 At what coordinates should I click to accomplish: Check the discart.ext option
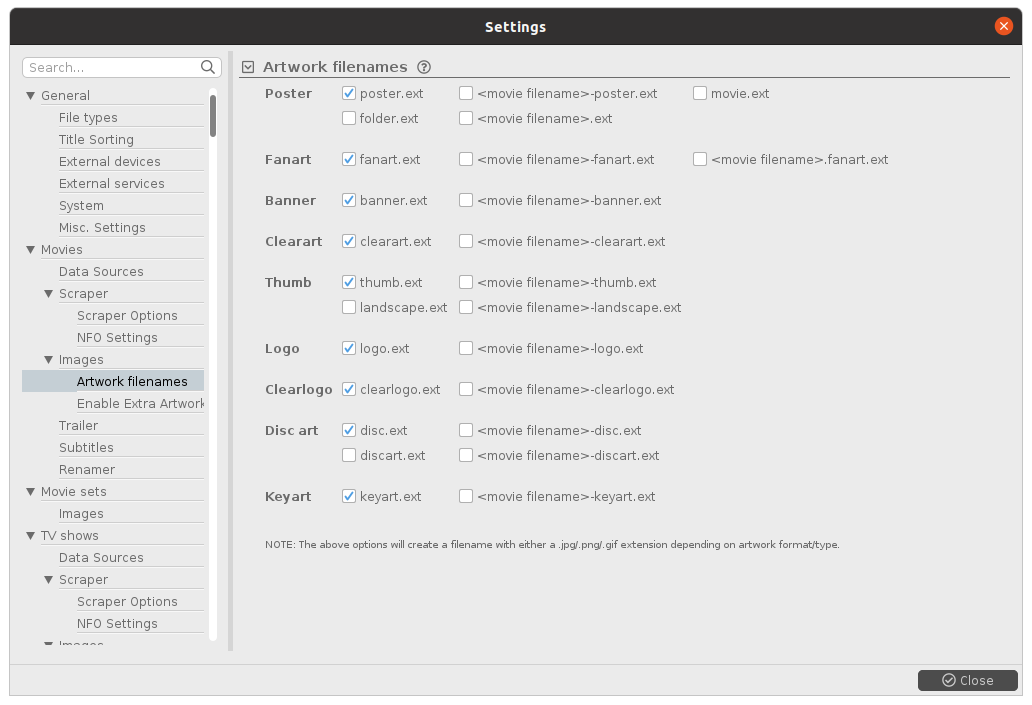[349, 455]
